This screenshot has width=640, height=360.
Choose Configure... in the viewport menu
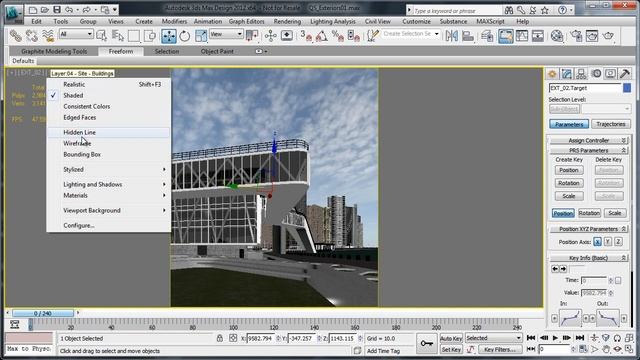pyautogui.click(x=109, y=226)
